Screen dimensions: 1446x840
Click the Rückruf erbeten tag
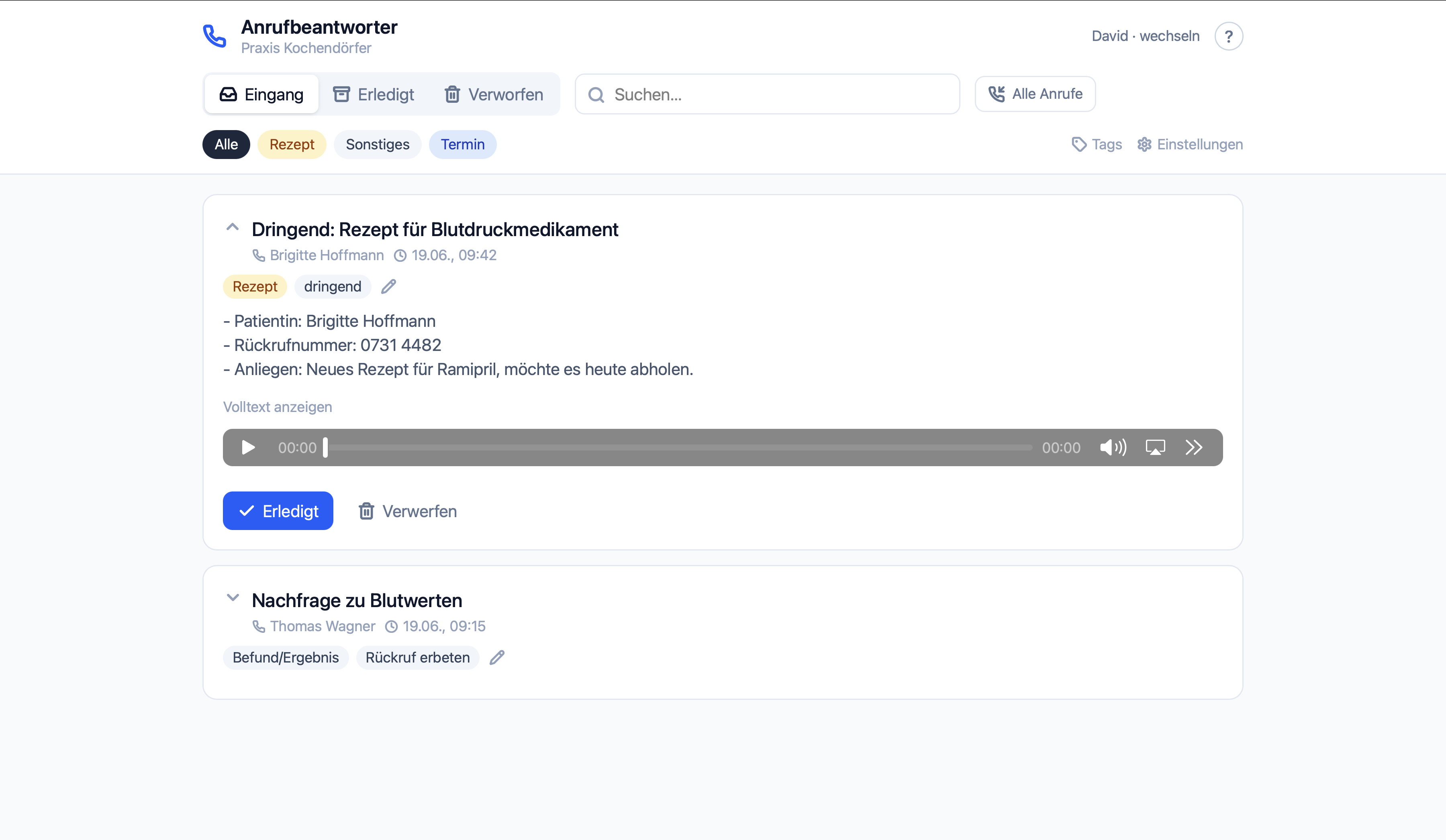tap(418, 658)
